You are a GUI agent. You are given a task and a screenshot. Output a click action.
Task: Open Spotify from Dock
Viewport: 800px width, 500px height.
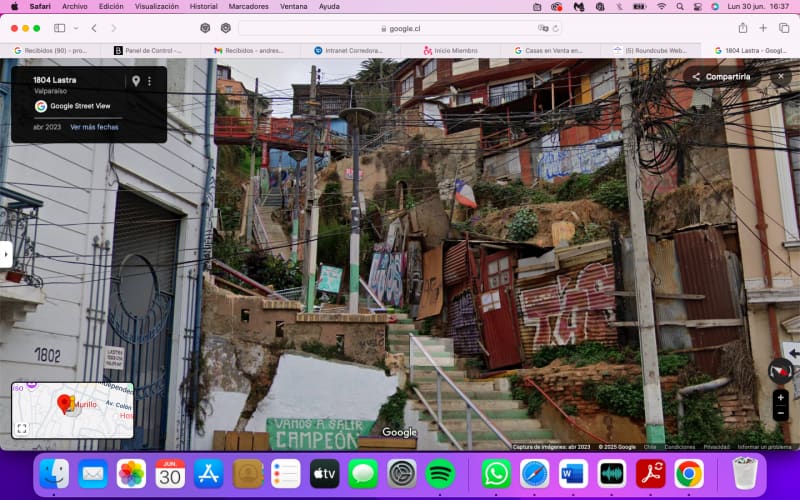(x=440, y=474)
